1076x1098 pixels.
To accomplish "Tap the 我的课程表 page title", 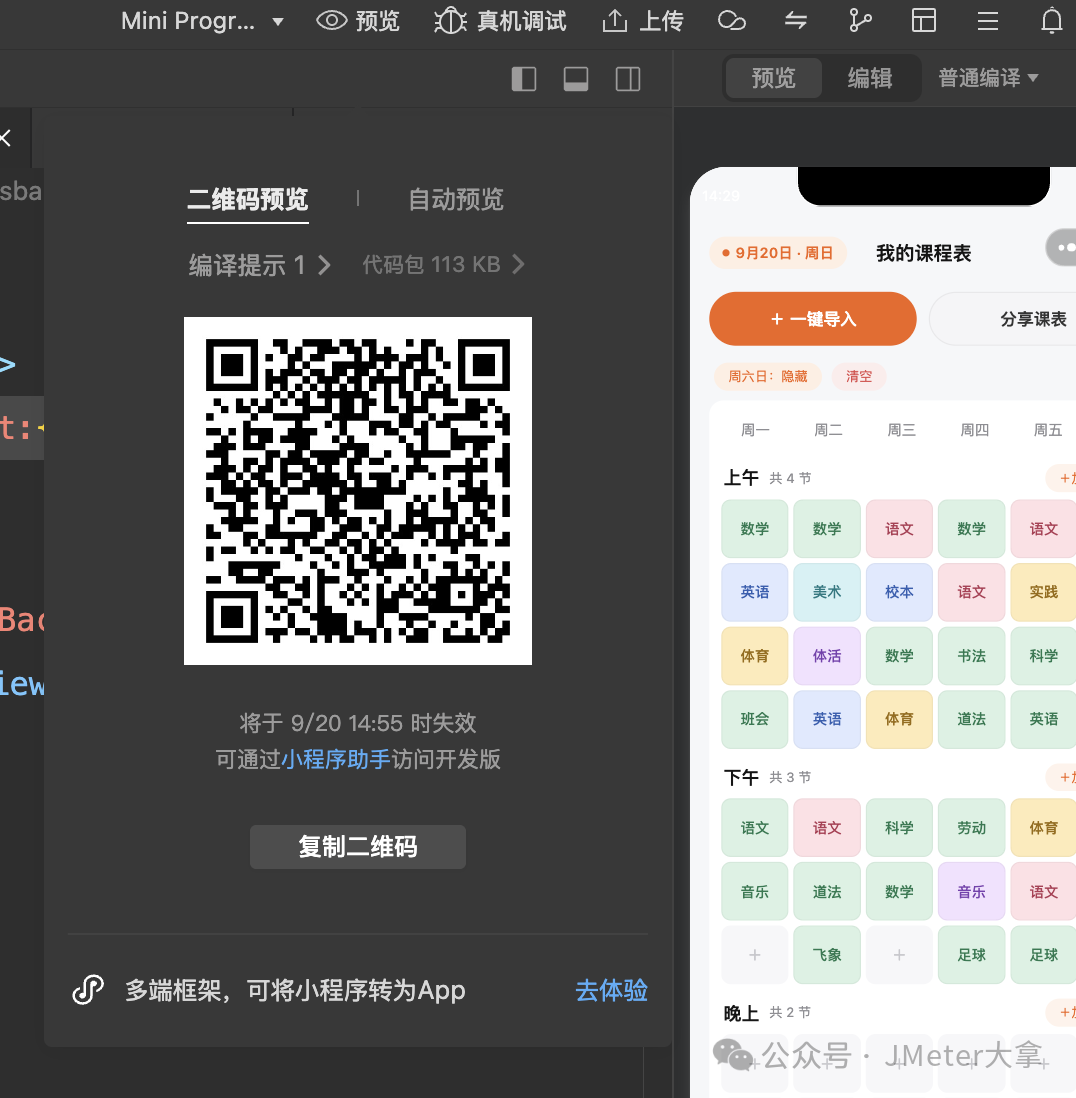I will 923,253.
